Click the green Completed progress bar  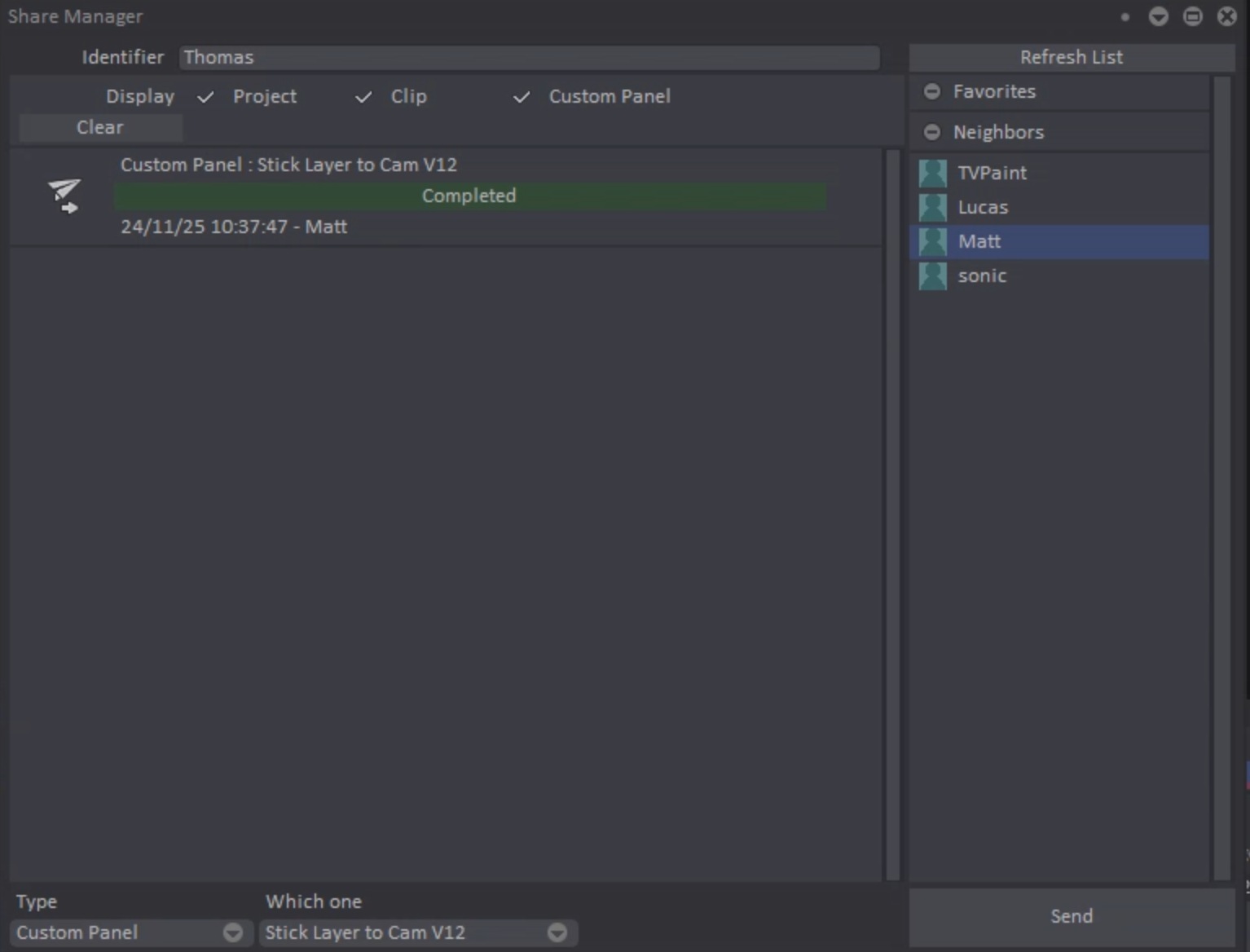(469, 196)
